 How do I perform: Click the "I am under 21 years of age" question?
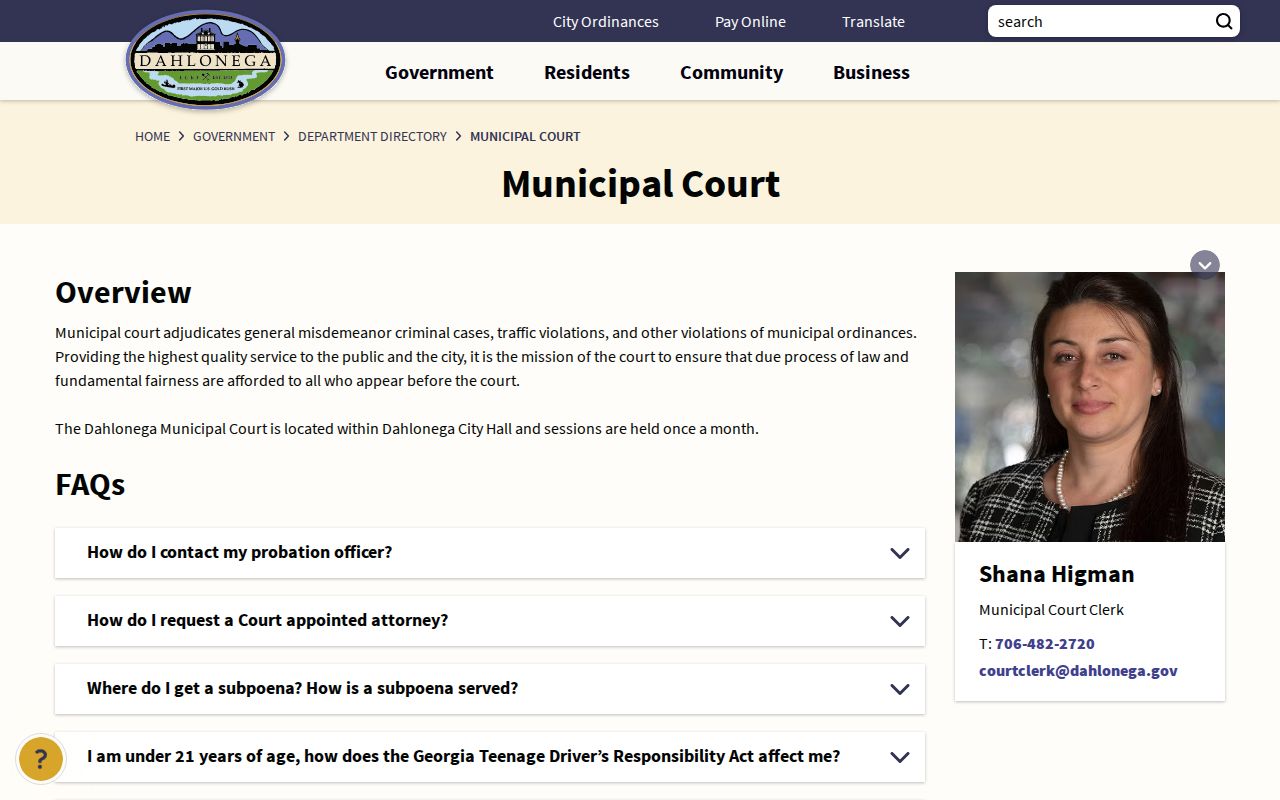tap(463, 756)
